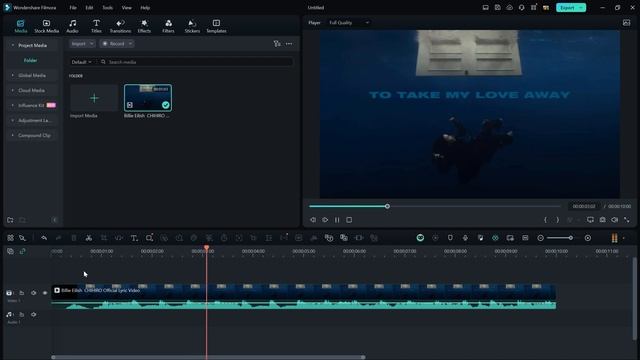Screen dimensions: 640x360
Task: Open the File menu
Action: point(73,7)
